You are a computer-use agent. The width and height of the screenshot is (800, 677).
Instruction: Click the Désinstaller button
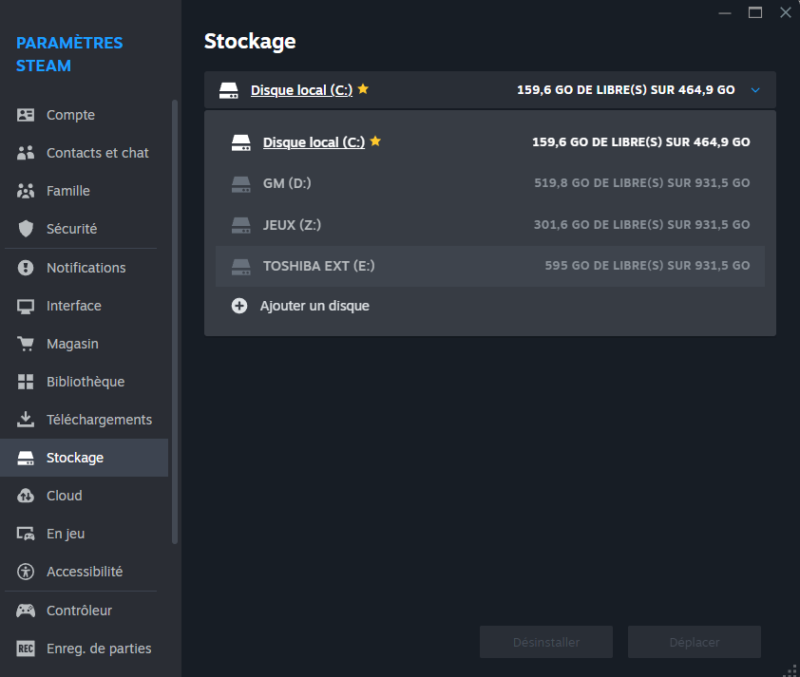(546, 642)
